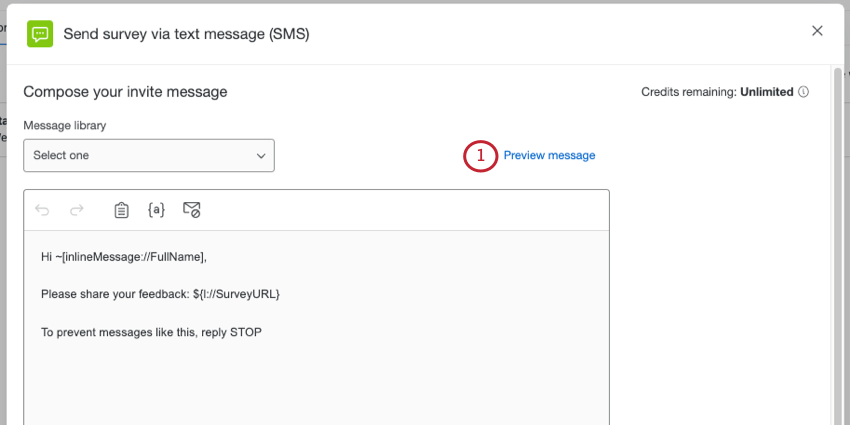Select the Compose your invite message heading
Viewport: 850px width, 425px height.
coord(125,92)
